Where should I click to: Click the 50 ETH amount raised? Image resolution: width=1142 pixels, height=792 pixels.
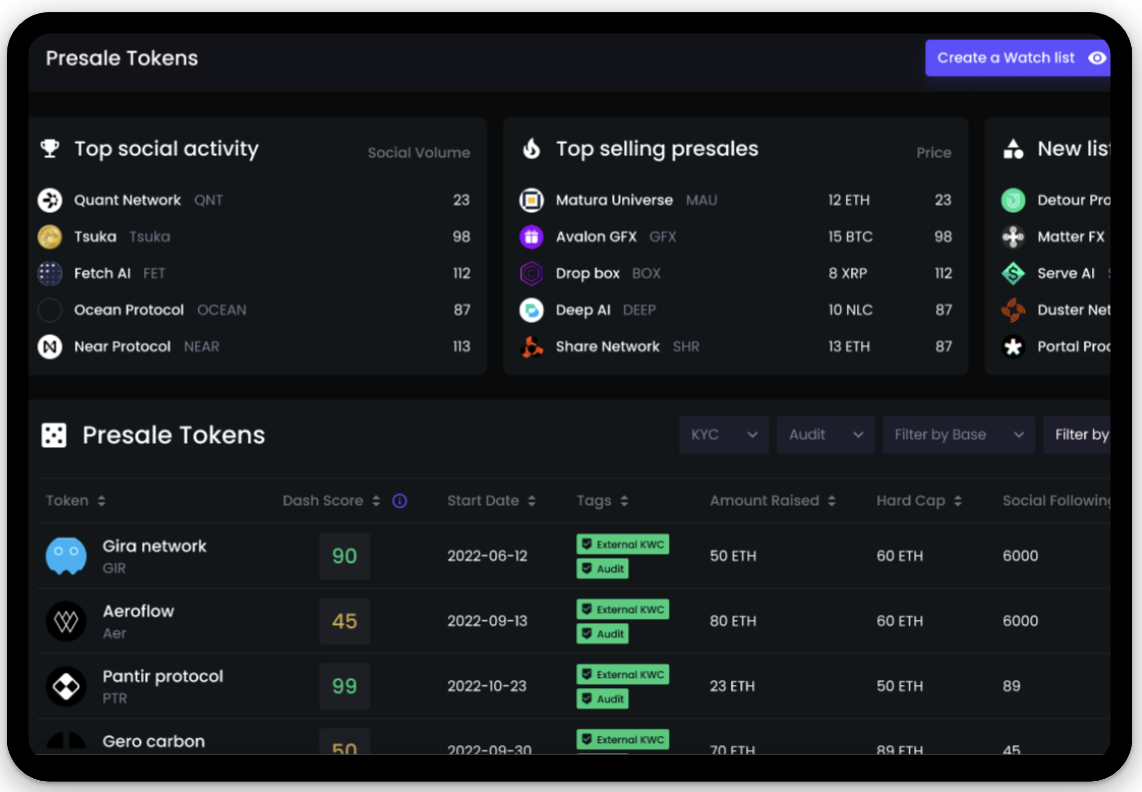(x=733, y=556)
